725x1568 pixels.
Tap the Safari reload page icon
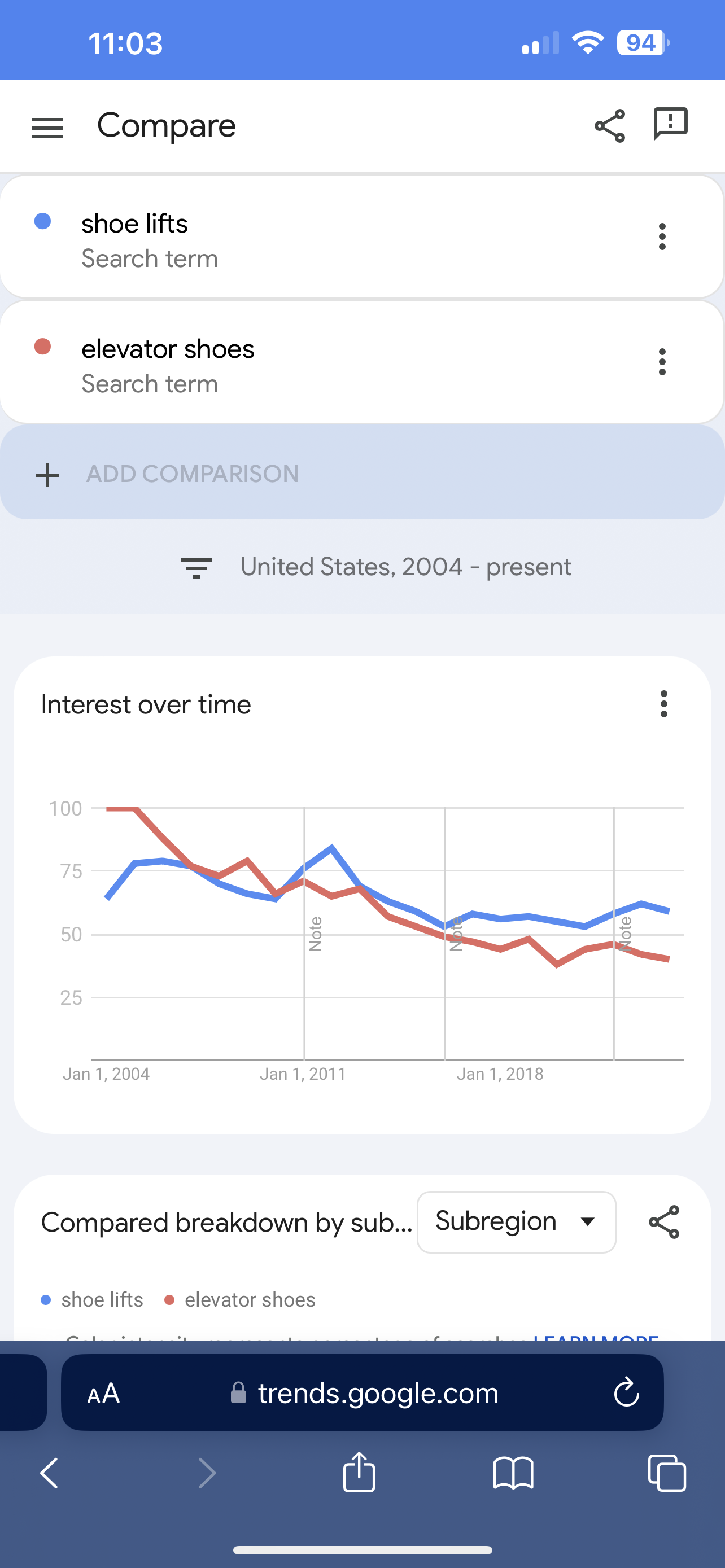click(x=626, y=1393)
